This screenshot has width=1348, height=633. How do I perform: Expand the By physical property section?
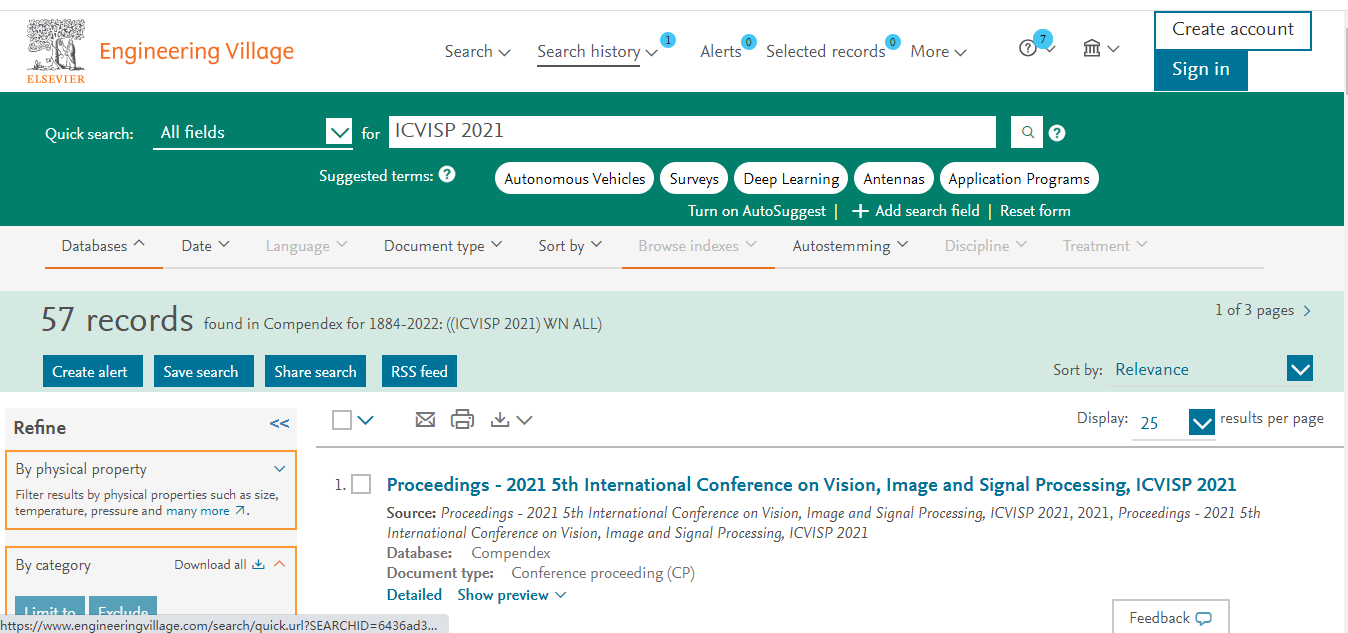click(x=280, y=468)
